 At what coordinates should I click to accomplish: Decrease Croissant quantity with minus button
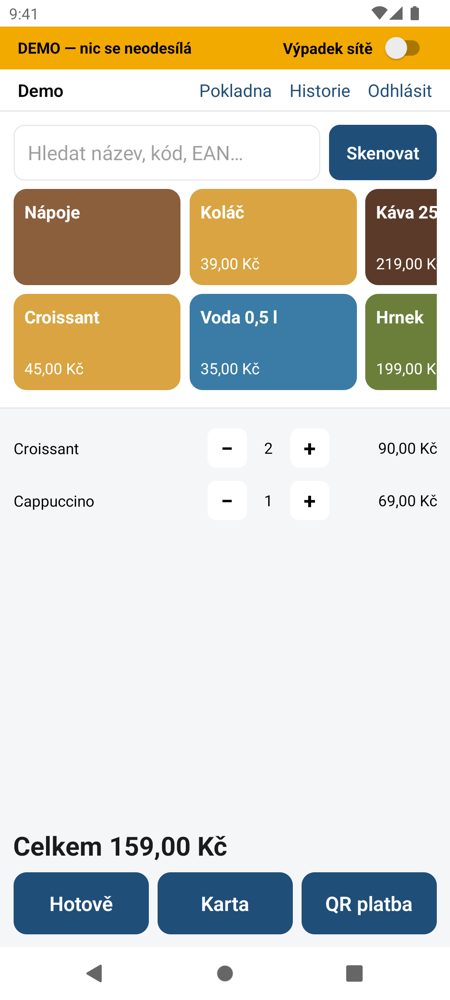(x=227, y=448)
